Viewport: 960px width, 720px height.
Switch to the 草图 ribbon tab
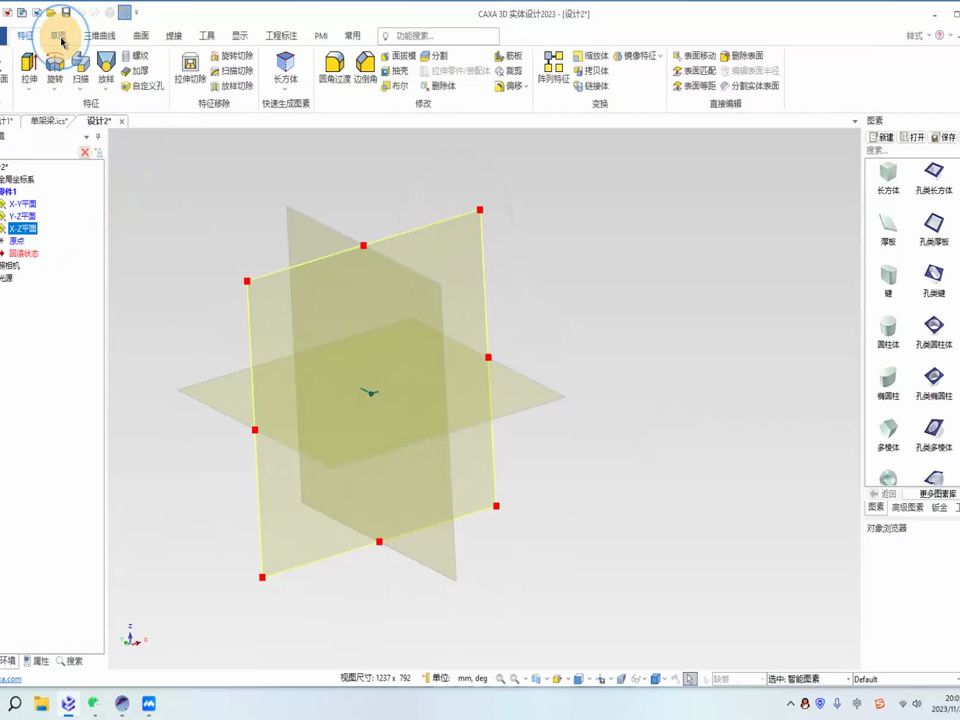tap(58, 35)
